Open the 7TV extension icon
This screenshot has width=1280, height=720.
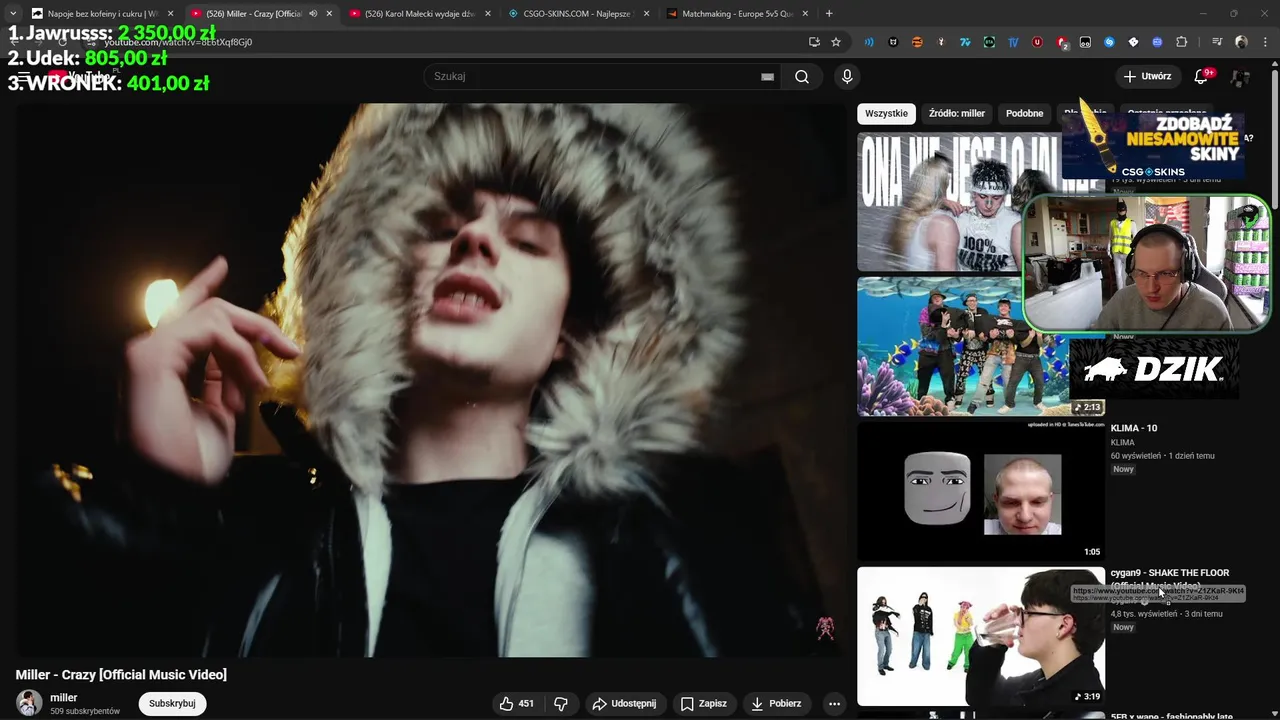coord(965,42)
